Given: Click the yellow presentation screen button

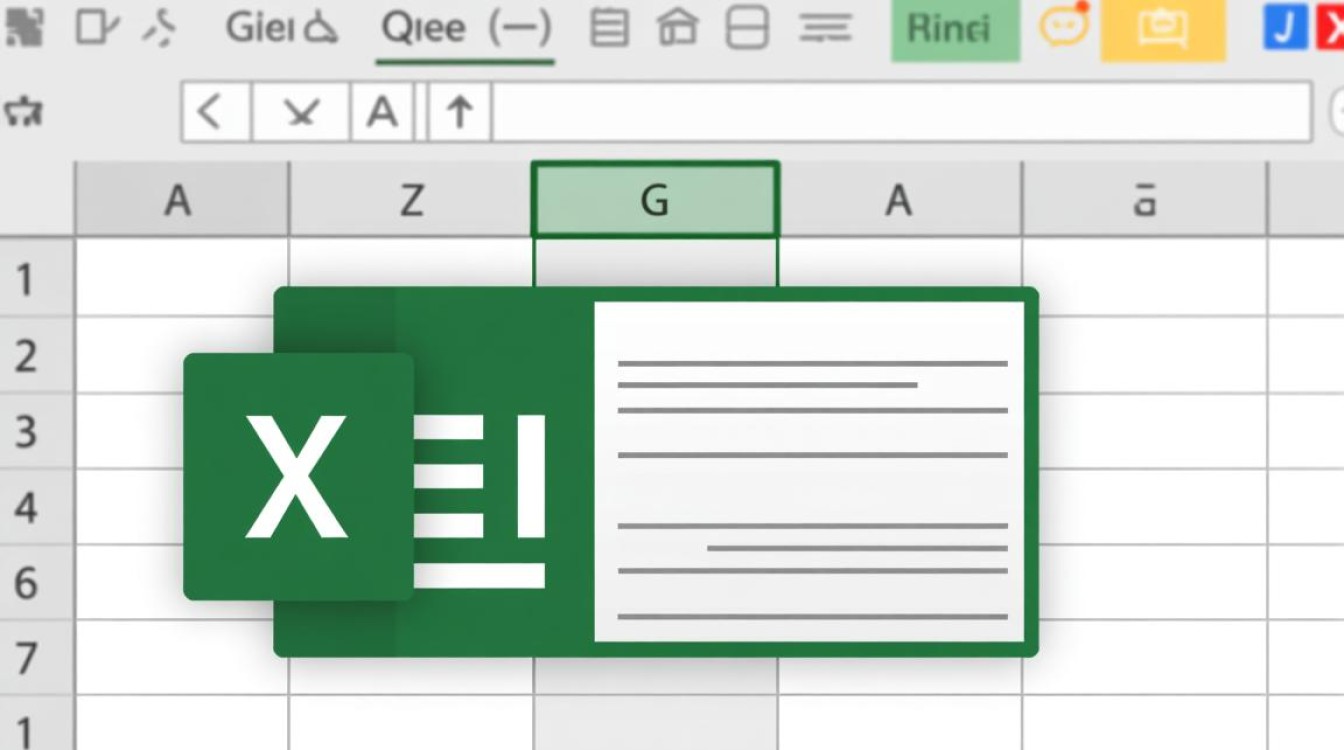Looking at the screenshot, I should pos(1162,30).
